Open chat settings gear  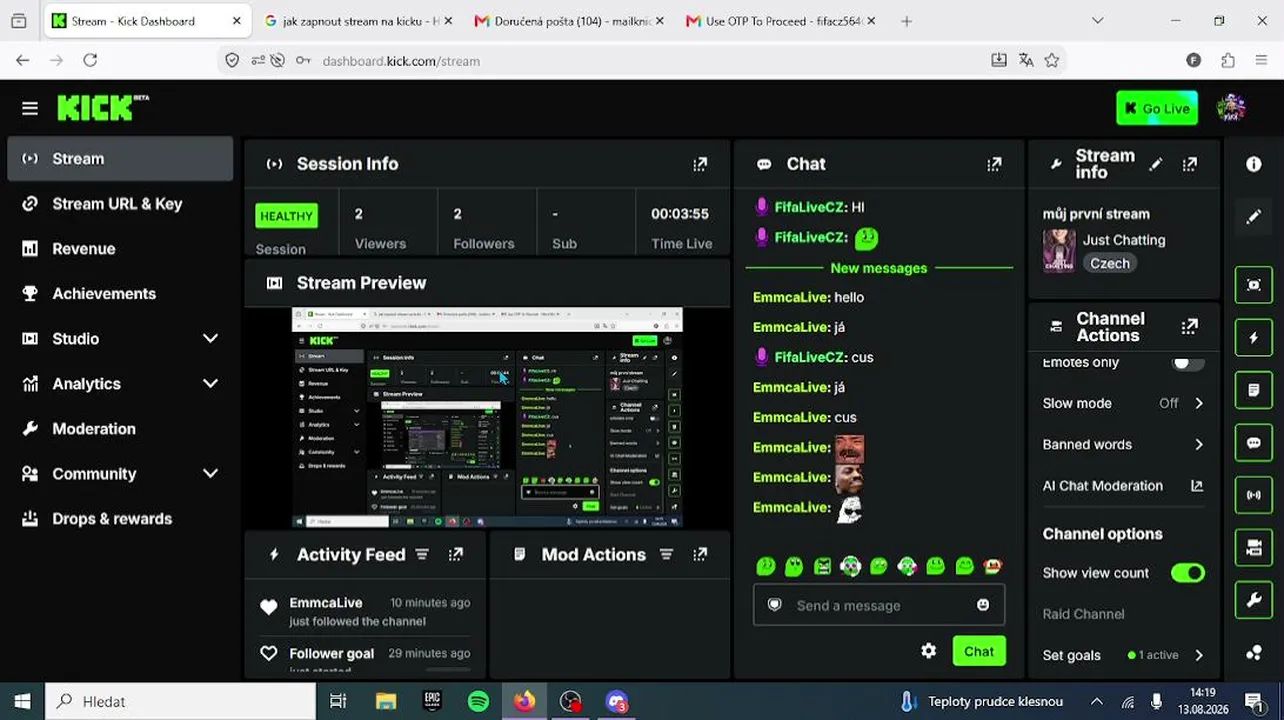929,651
